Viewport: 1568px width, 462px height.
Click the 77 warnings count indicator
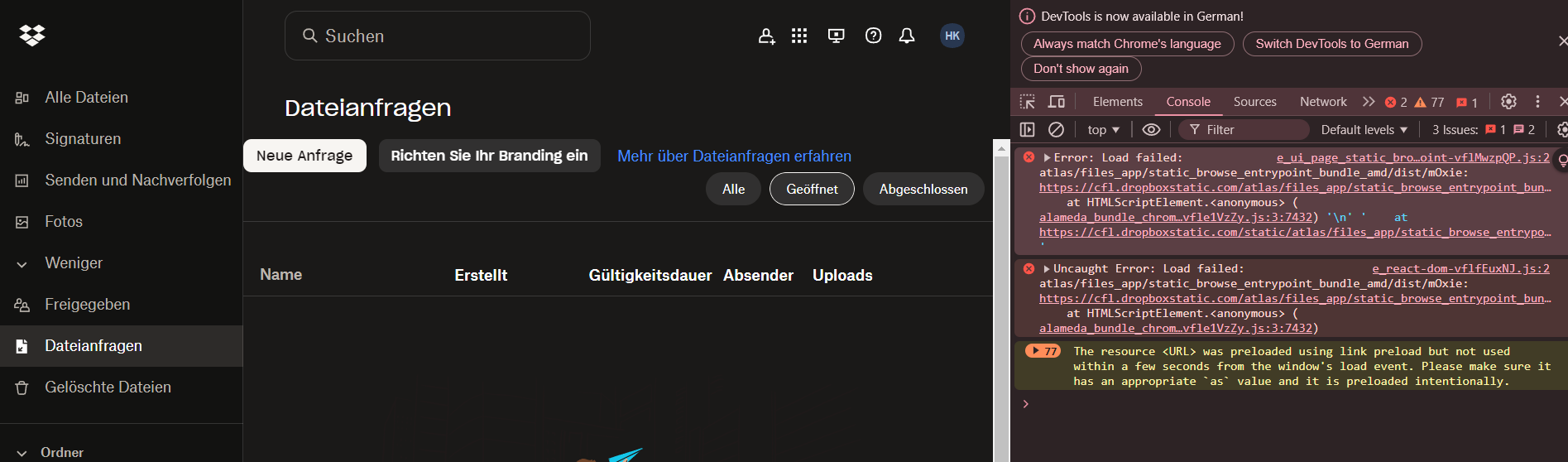click(x=1429, y=102)
